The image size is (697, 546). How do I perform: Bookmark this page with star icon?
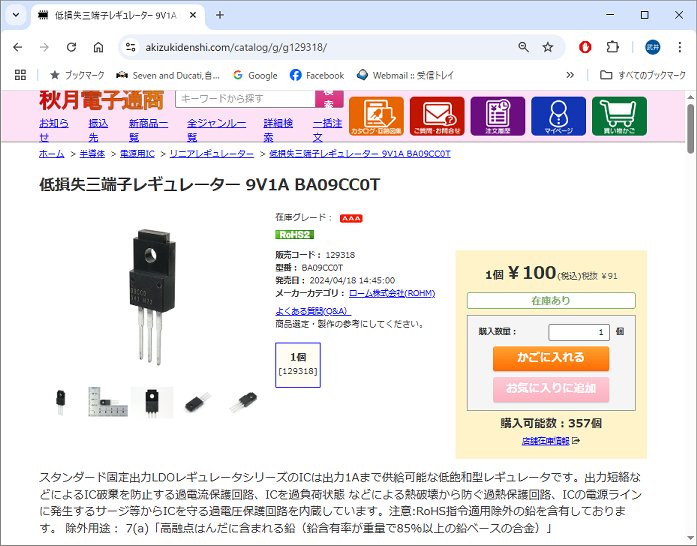coord(548,47)
